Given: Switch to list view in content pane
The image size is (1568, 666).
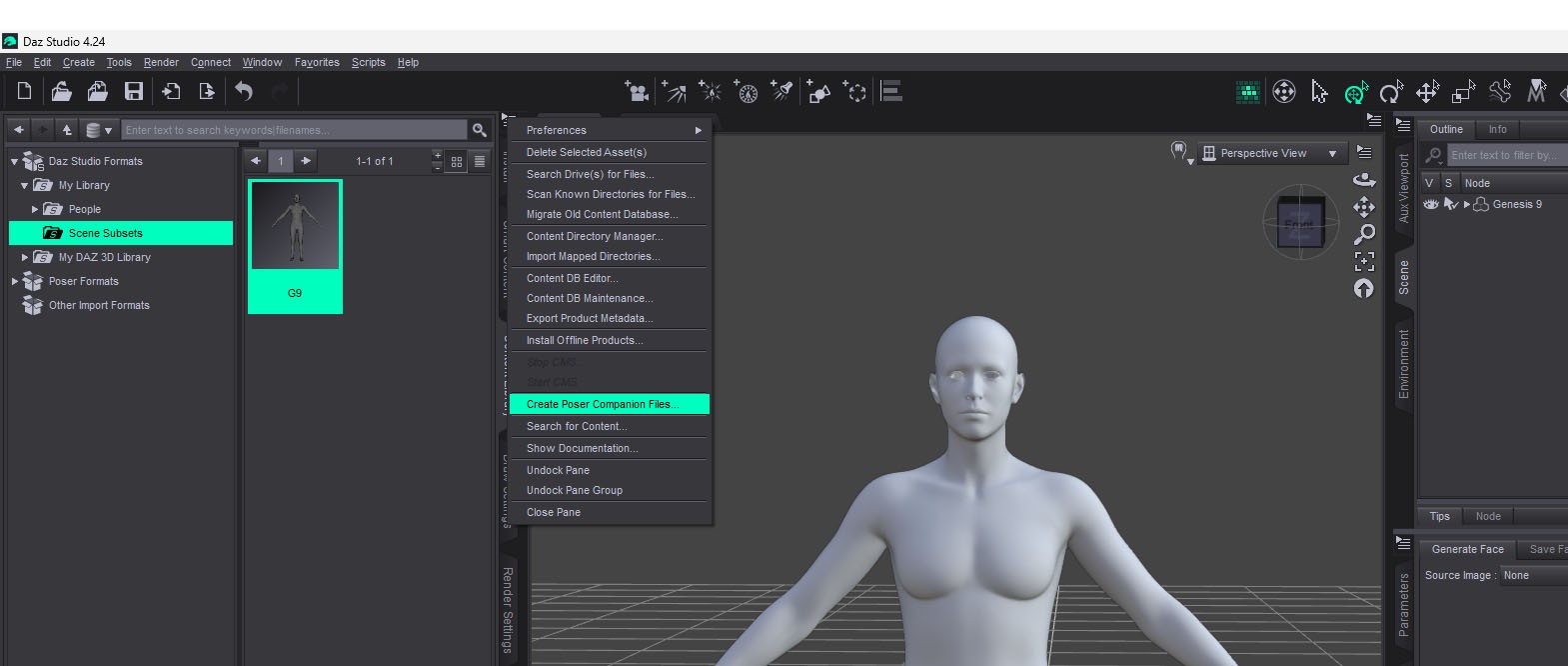Looking at the screenshot, I should (480, 161).
